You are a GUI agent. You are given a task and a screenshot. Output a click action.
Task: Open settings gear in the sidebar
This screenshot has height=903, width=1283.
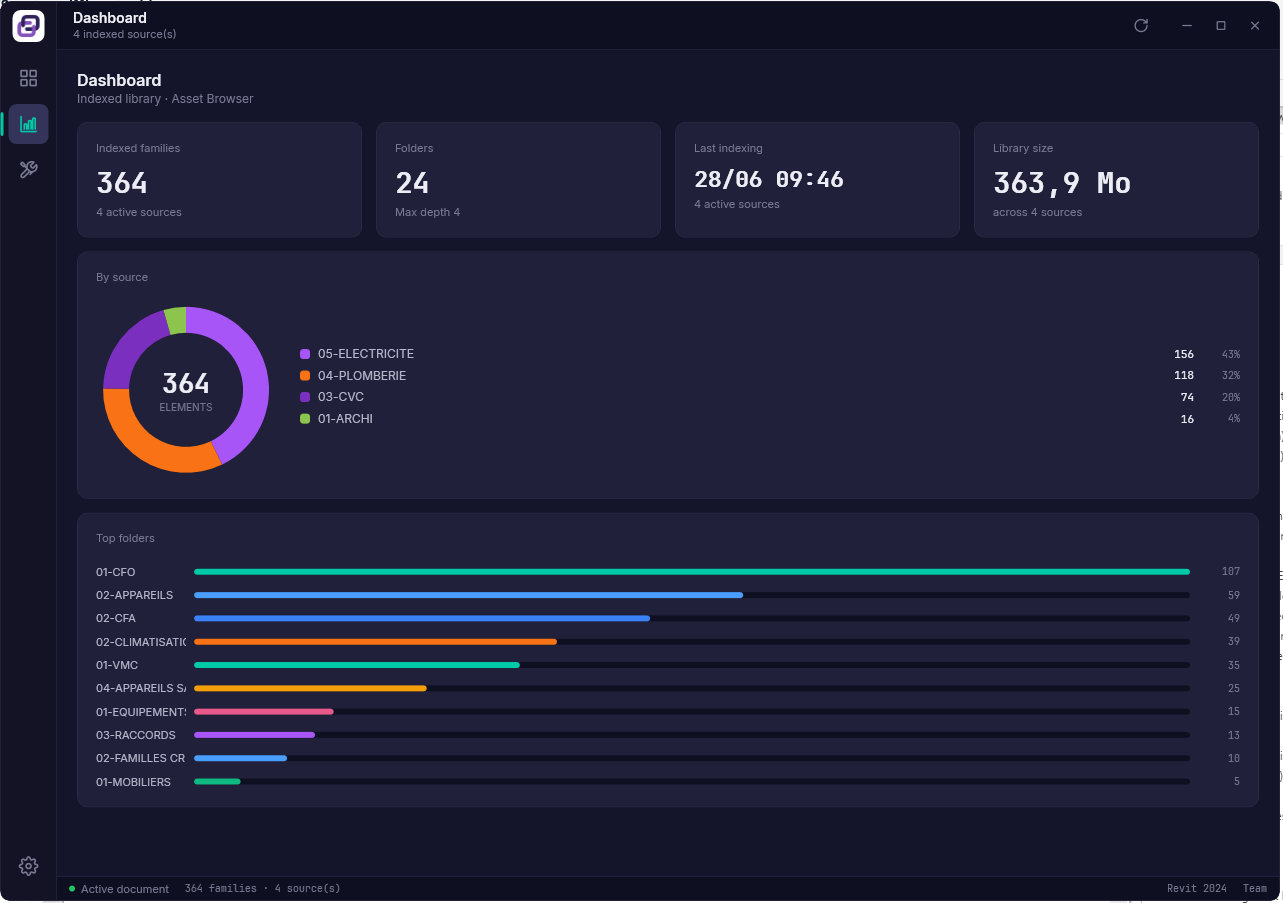(x=28, y=866)
